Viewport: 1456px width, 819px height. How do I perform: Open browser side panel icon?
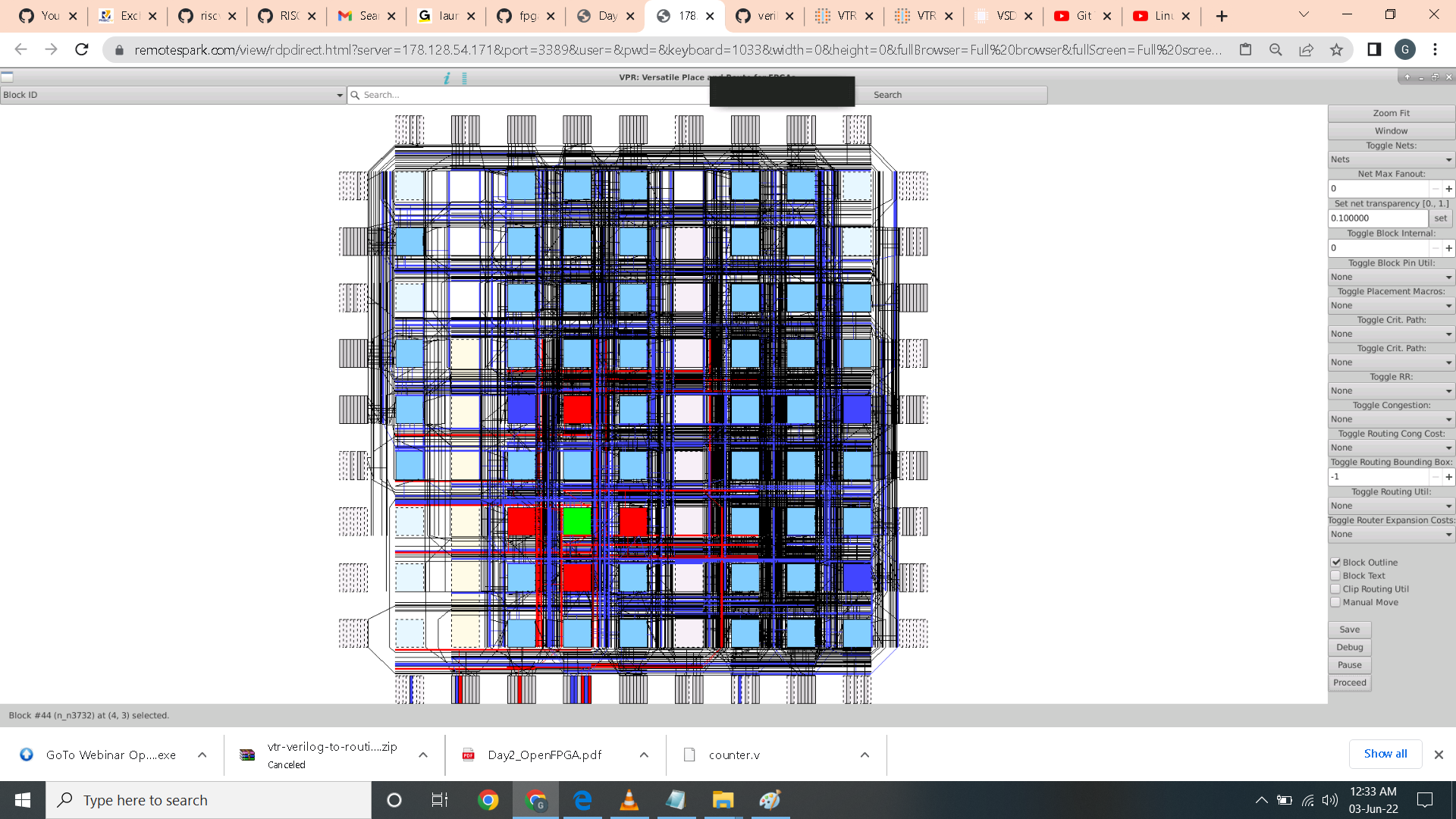coord(1374,50)
